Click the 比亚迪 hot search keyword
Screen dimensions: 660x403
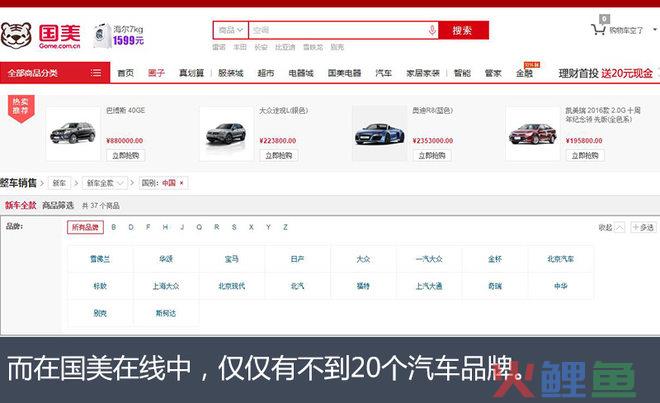pyautogui.click(x=285, y=47)
